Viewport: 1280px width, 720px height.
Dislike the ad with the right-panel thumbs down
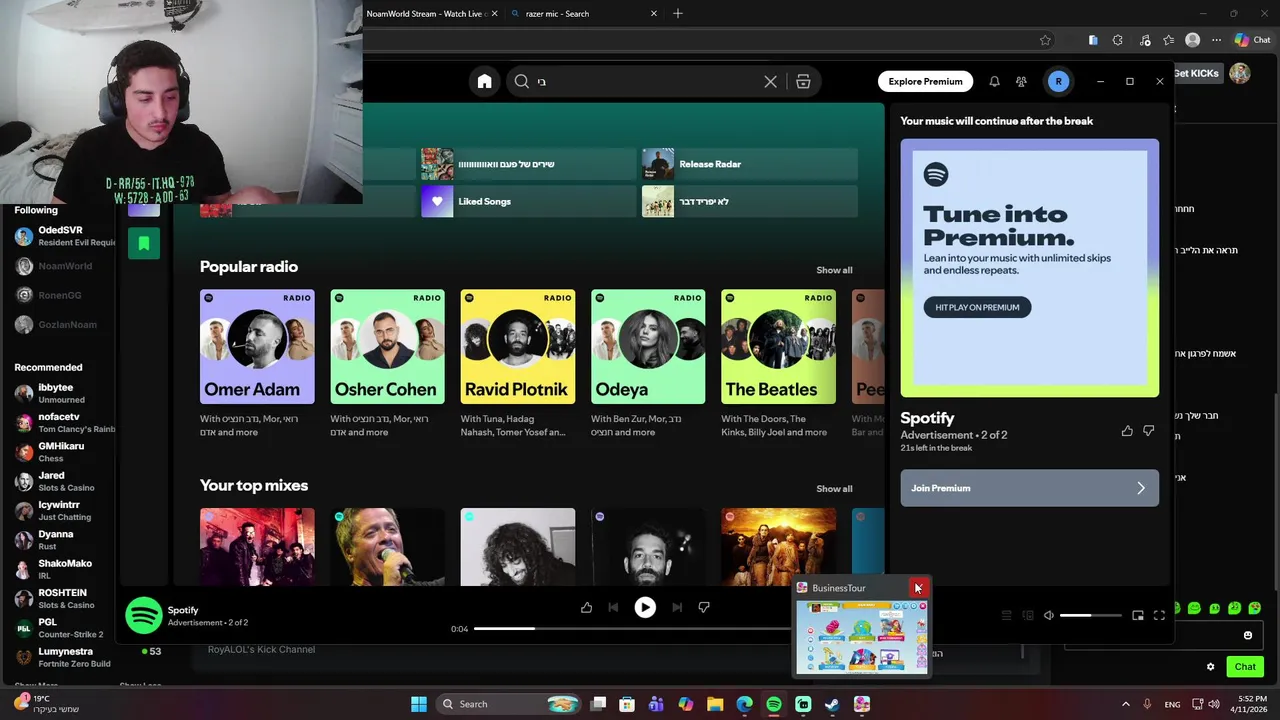pyautogui.click(x=1148, y=431)
